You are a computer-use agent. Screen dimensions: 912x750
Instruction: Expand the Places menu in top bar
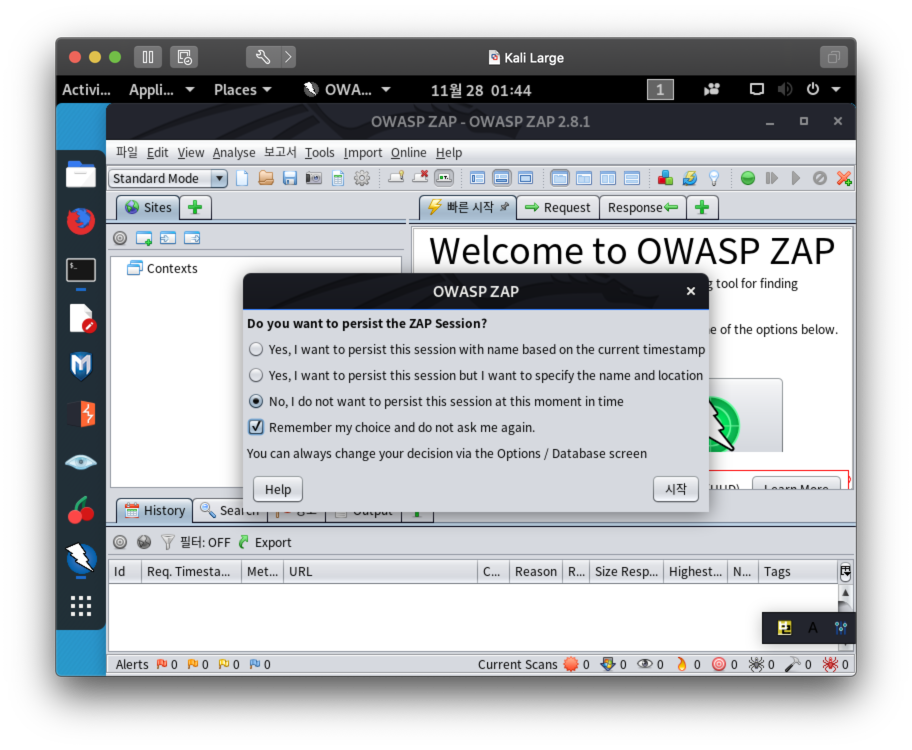coord(243,90)
